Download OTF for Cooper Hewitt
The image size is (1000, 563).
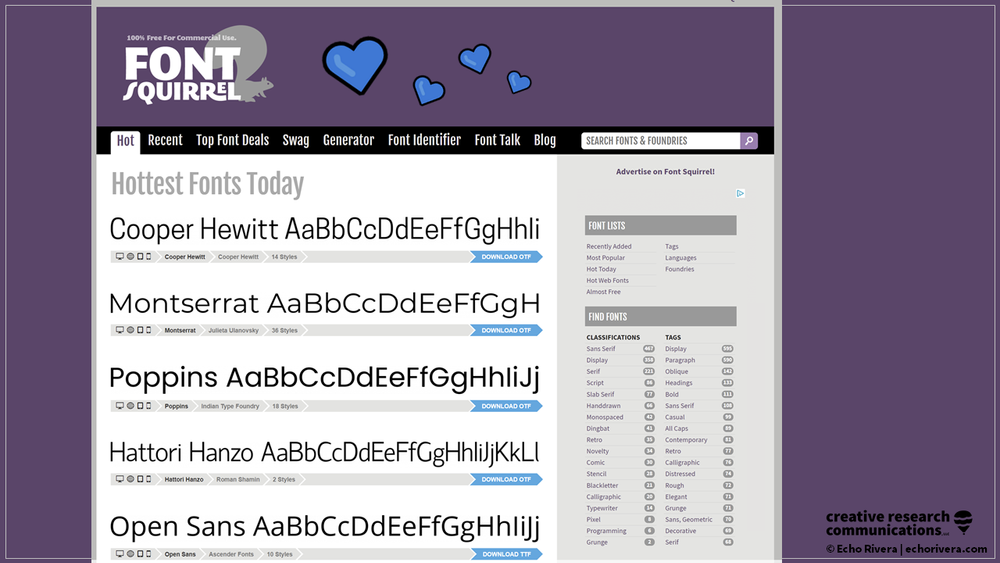(x=506, y=256)
